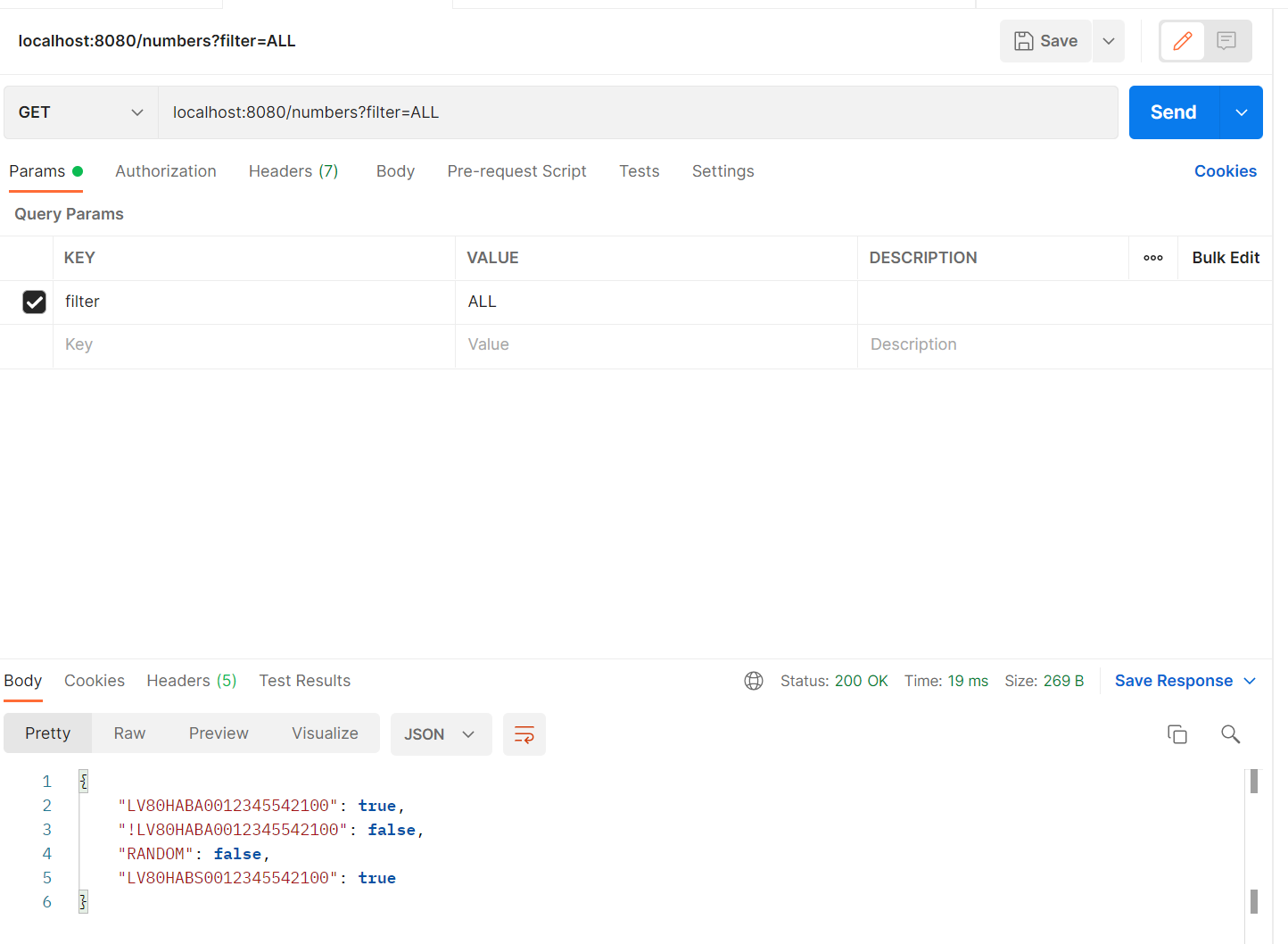This screenshot has width=1288, height=944.
Task: Search the response with magnifier icon
Action: [x=1231, y=734]
